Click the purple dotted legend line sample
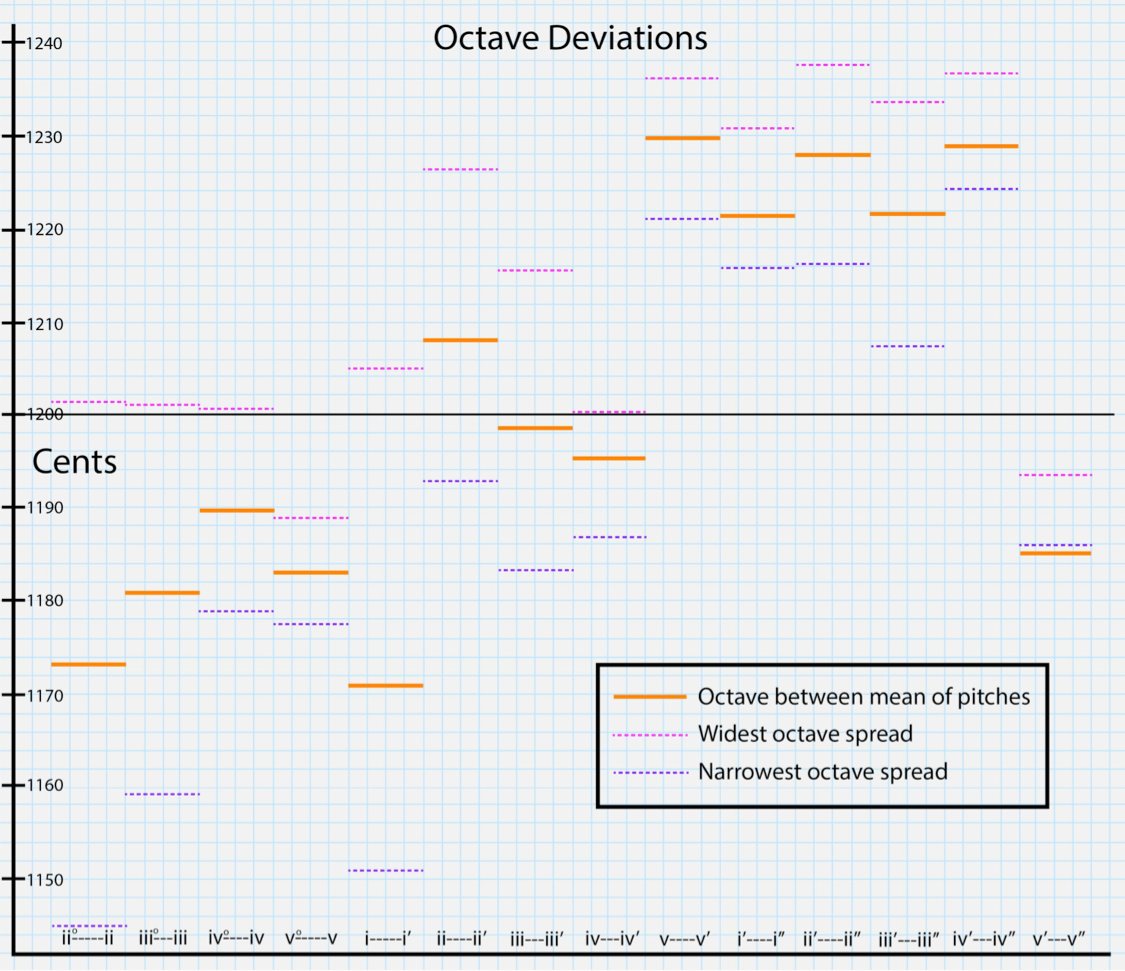Screen dimensions: 1125x971 pyautogui.click(x=650, y=773)
